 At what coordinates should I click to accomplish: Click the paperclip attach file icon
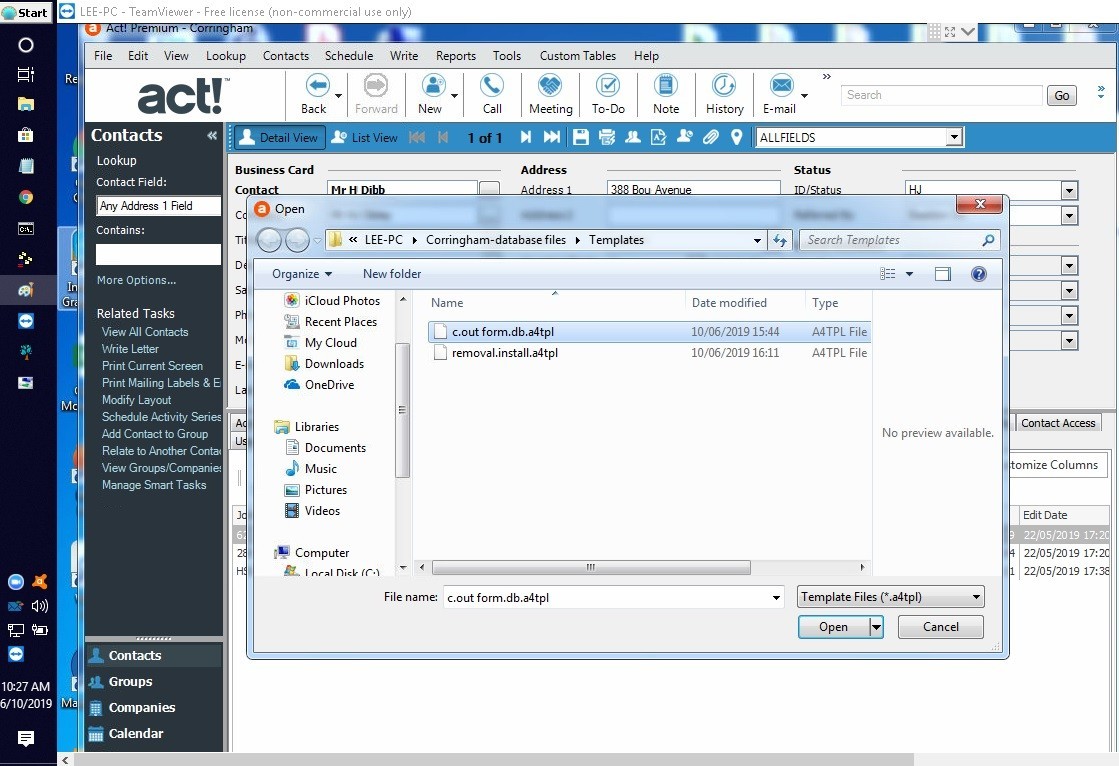pos(710,137)
